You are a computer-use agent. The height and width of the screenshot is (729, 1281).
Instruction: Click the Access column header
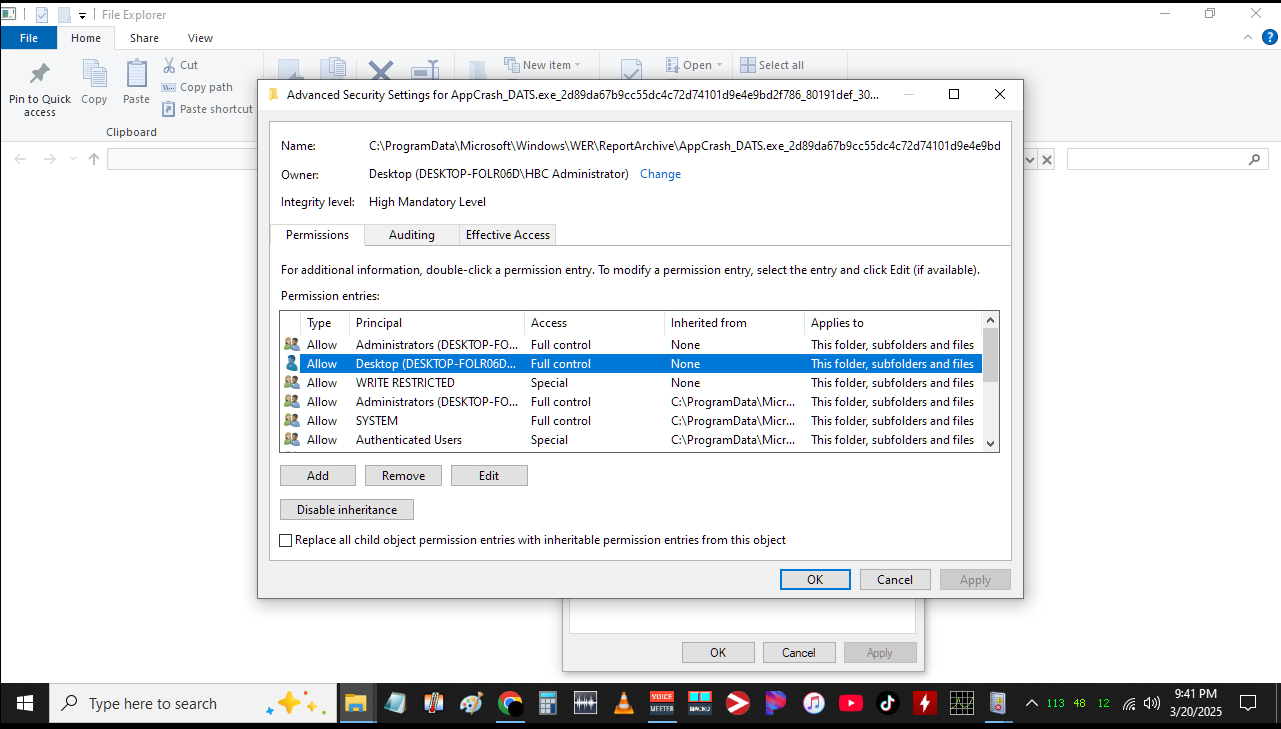click(594, 323)
